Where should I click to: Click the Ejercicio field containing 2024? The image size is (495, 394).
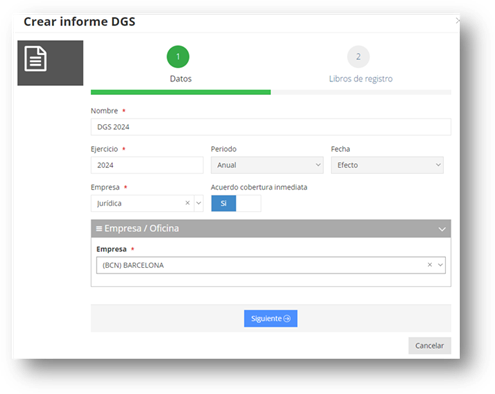pos(147,165)
